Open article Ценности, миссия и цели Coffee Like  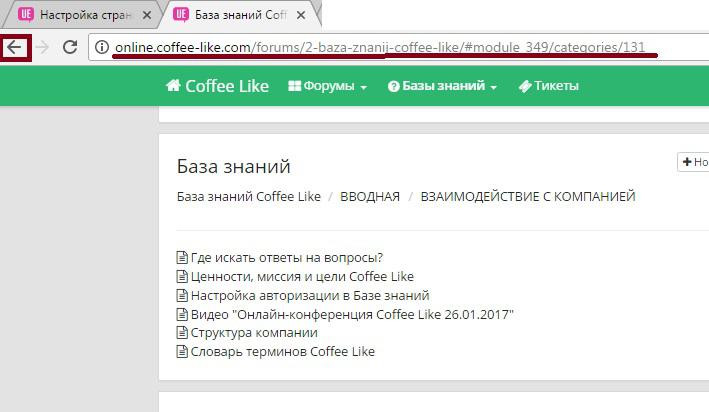click(x=302, y=276)
